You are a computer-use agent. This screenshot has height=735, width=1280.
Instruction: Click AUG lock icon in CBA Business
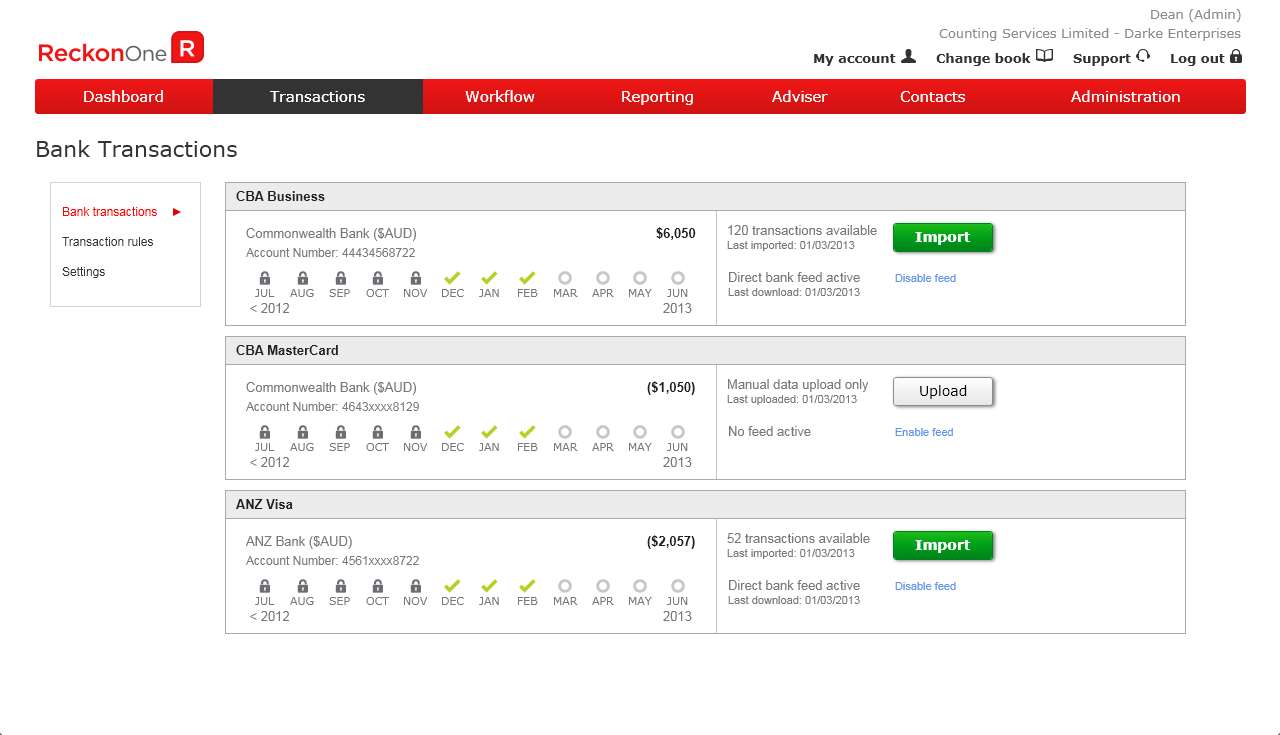[x=302, y=278]
